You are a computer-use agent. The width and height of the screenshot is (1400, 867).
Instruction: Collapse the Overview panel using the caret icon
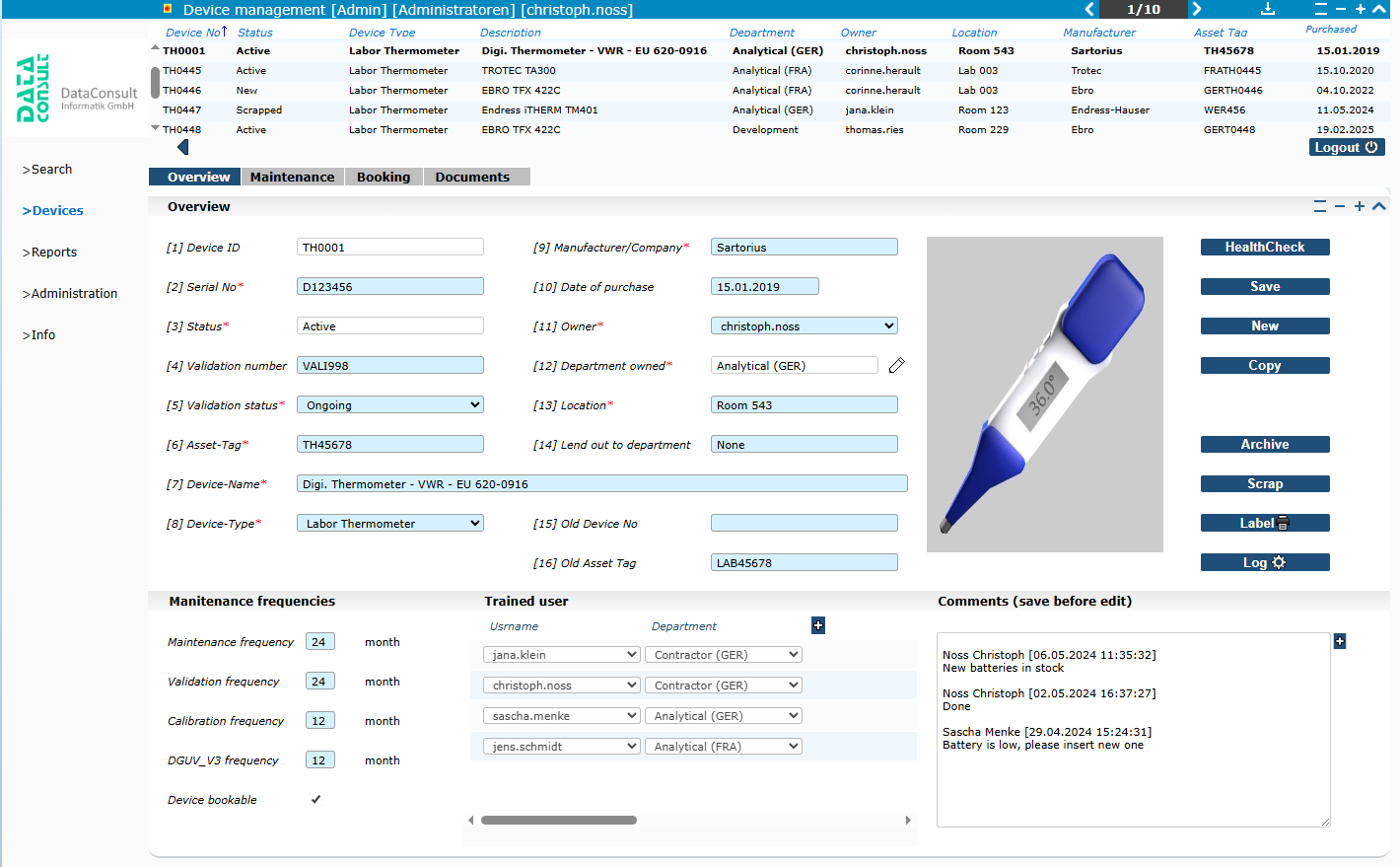1378,206
